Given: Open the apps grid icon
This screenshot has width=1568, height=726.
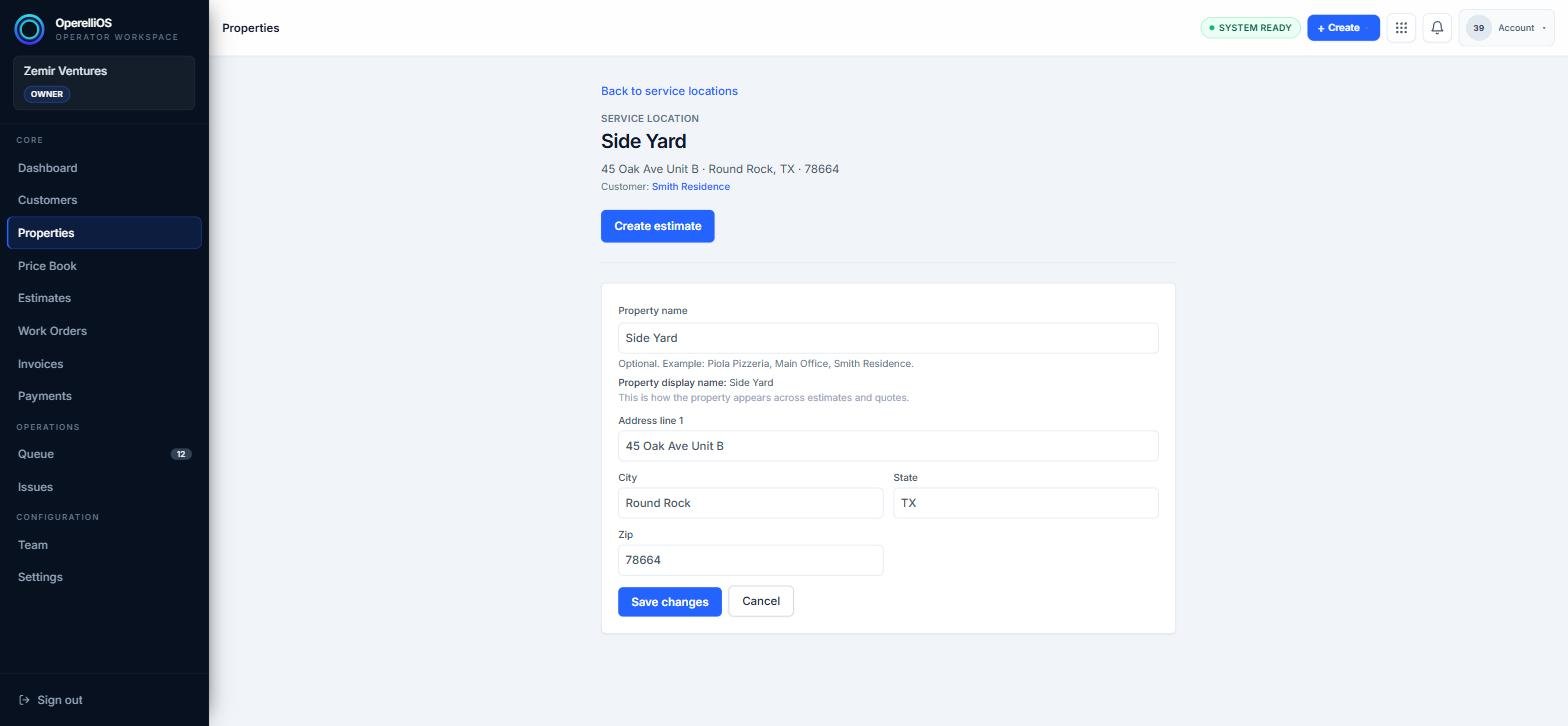Looking at the screenshot, I should point(1401,28).
